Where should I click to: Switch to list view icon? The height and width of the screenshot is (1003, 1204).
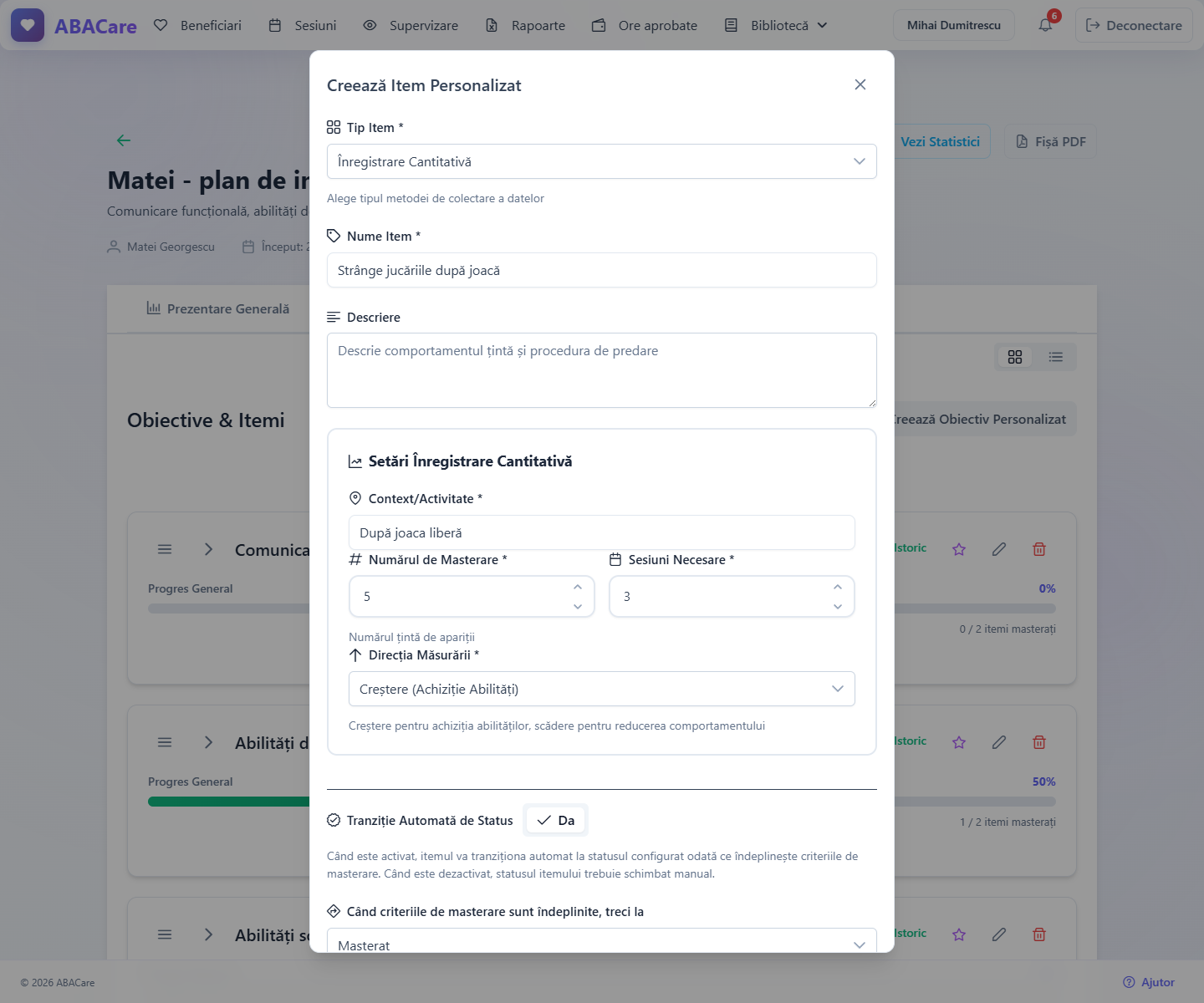click(x=1056, y=357)
